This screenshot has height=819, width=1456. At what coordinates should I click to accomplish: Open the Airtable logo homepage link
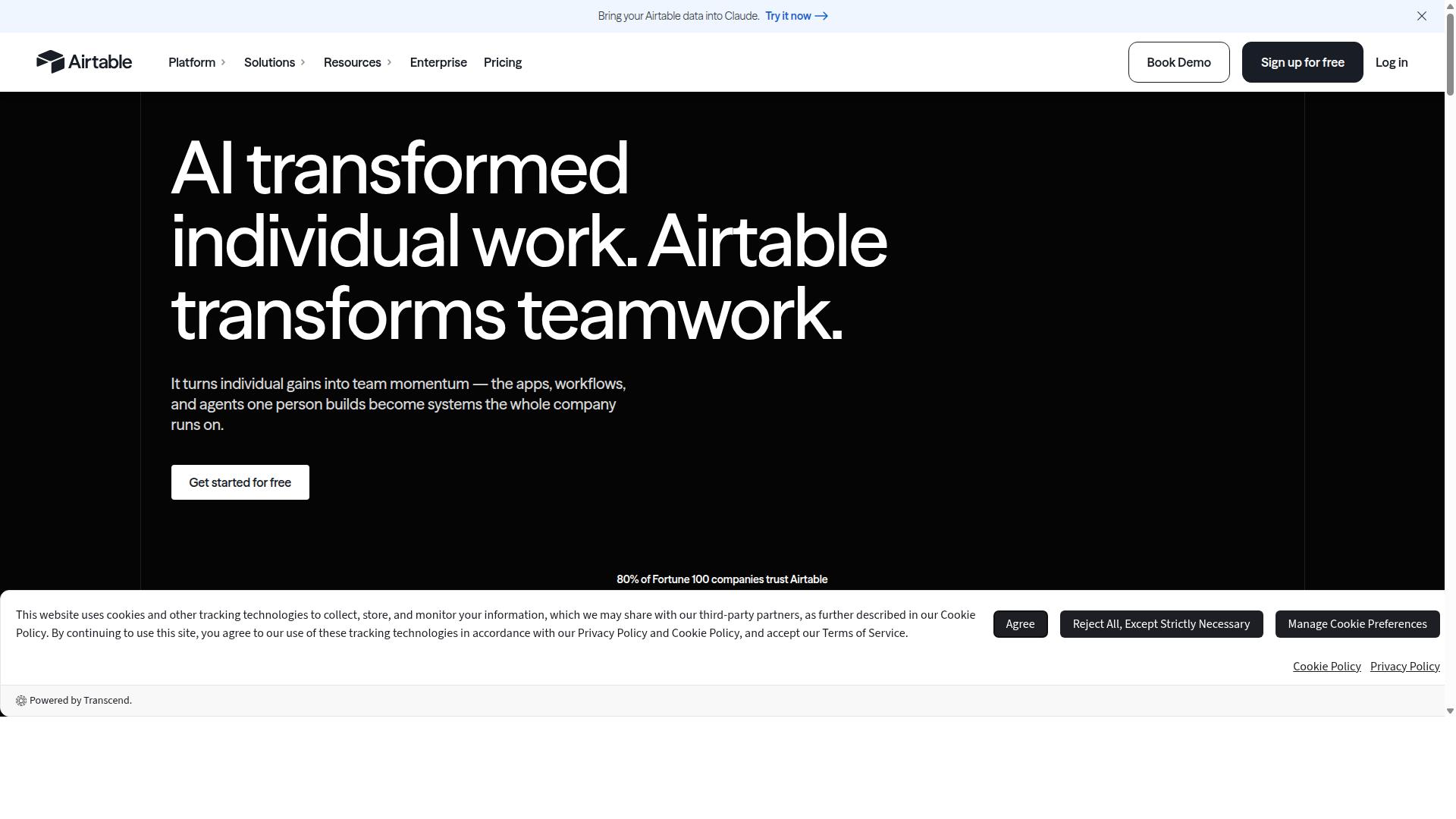[84, 62]
